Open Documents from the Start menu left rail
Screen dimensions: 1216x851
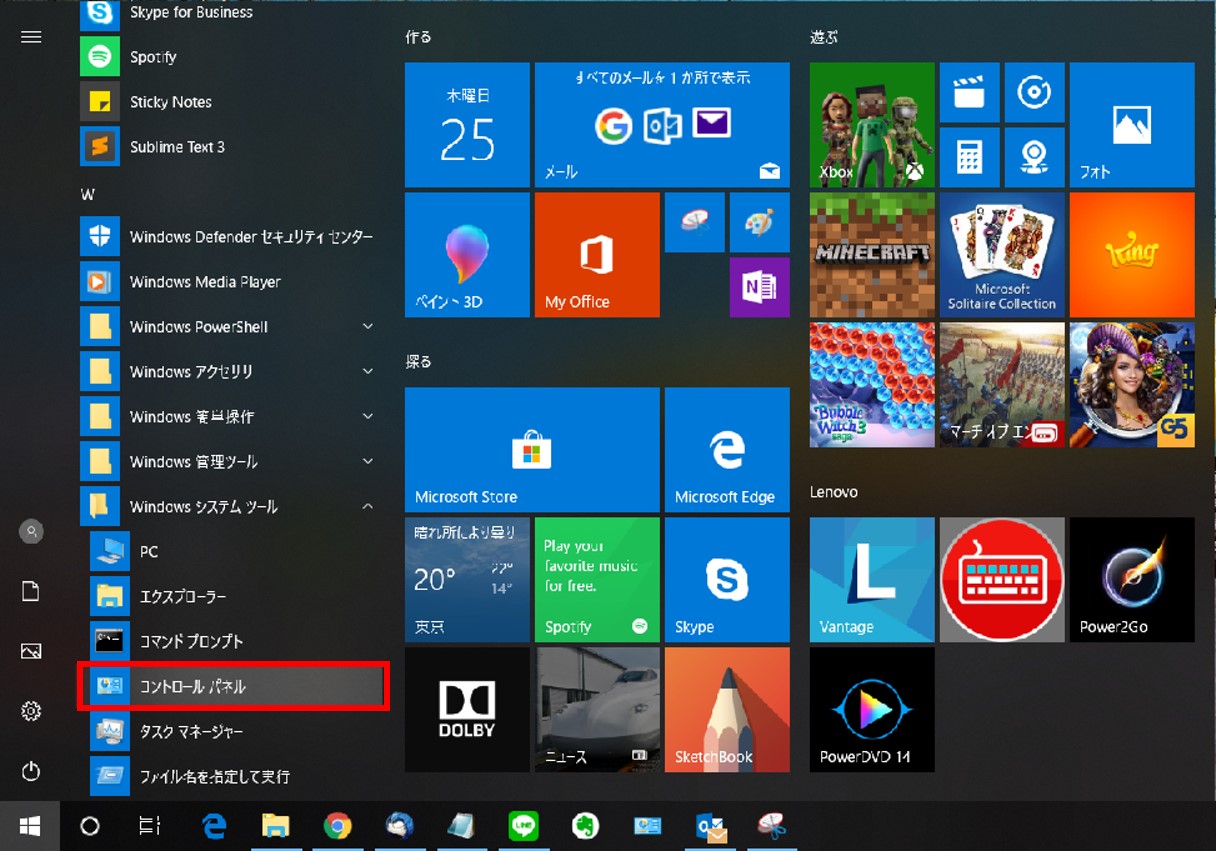point(31,592)
